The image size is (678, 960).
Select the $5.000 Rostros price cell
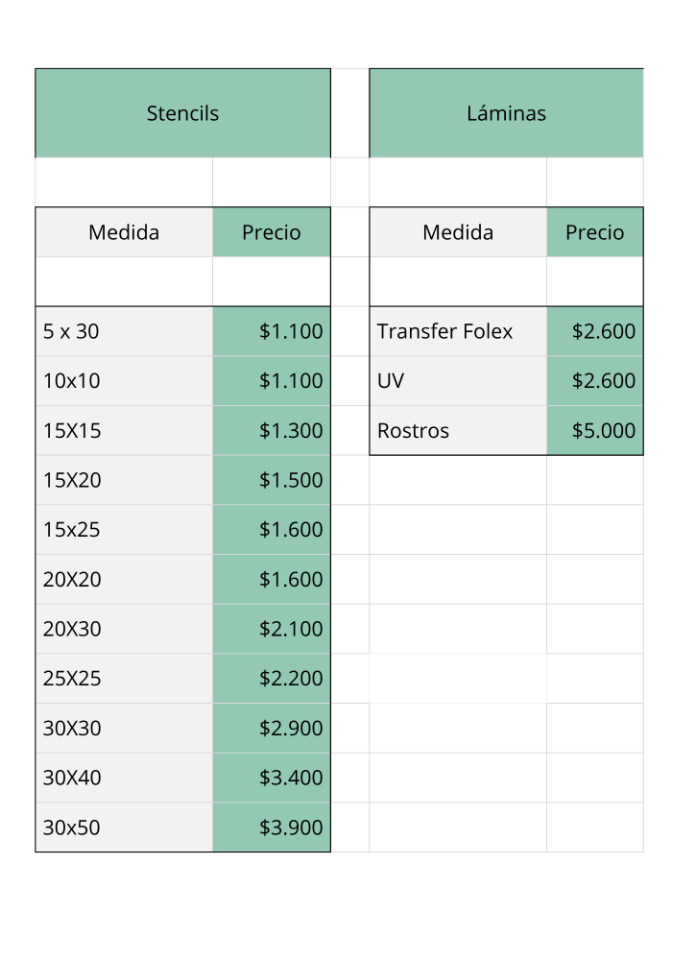(594, 431)
